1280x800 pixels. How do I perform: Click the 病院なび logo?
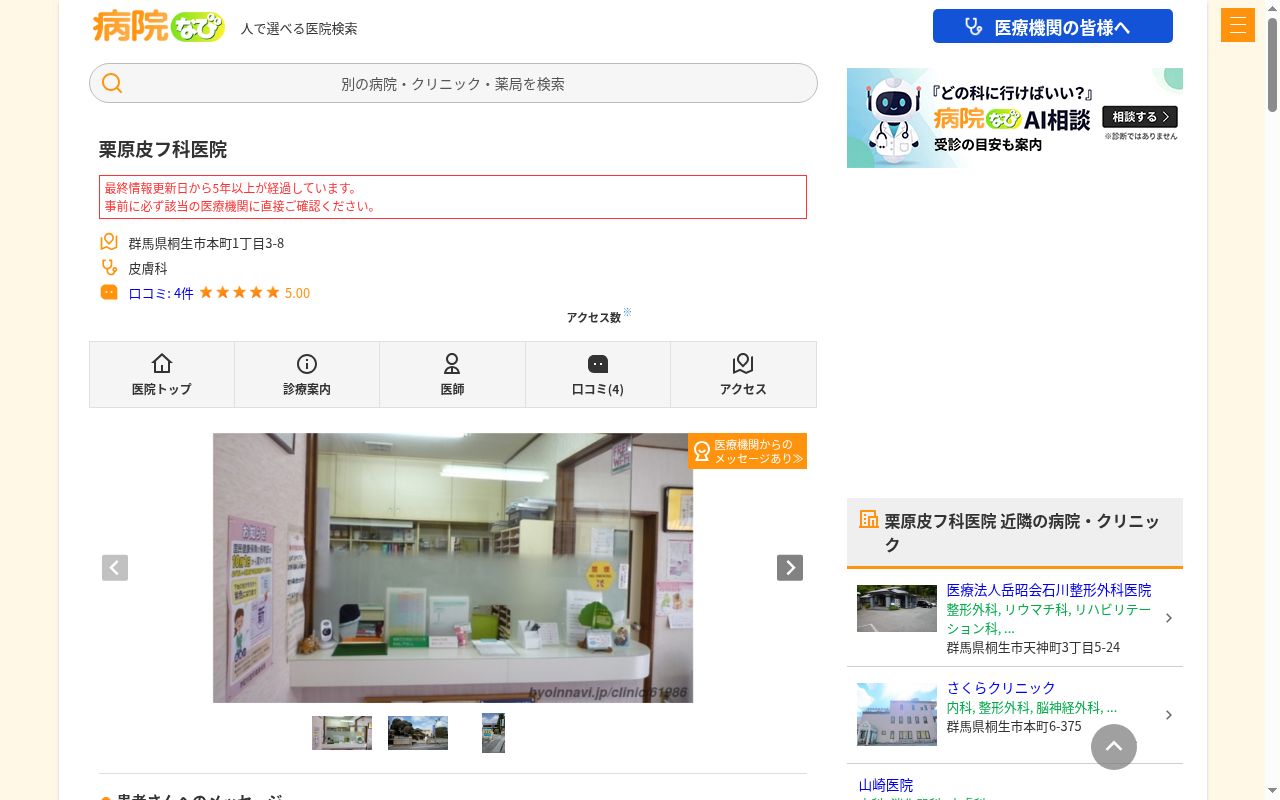158,26
